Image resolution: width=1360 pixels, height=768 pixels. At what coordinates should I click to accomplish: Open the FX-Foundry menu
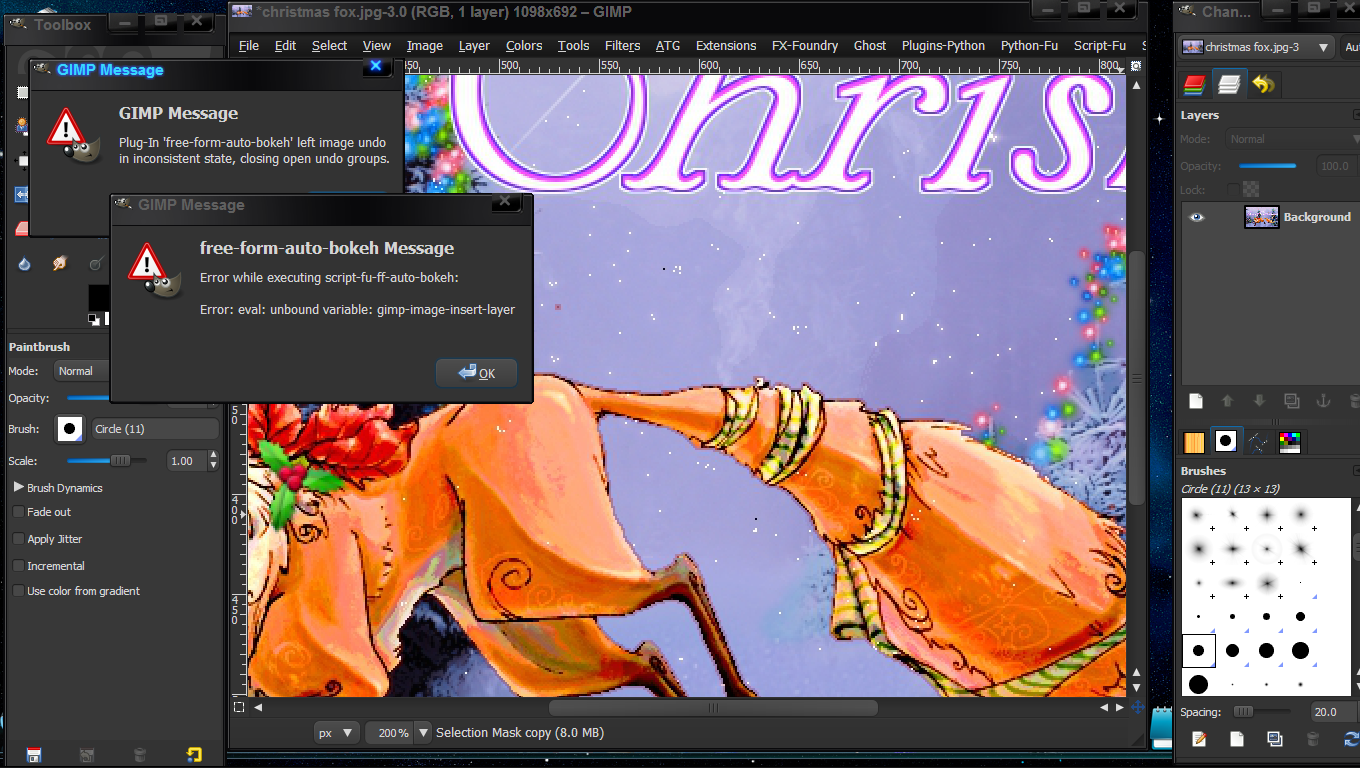(x=805, y=45)
